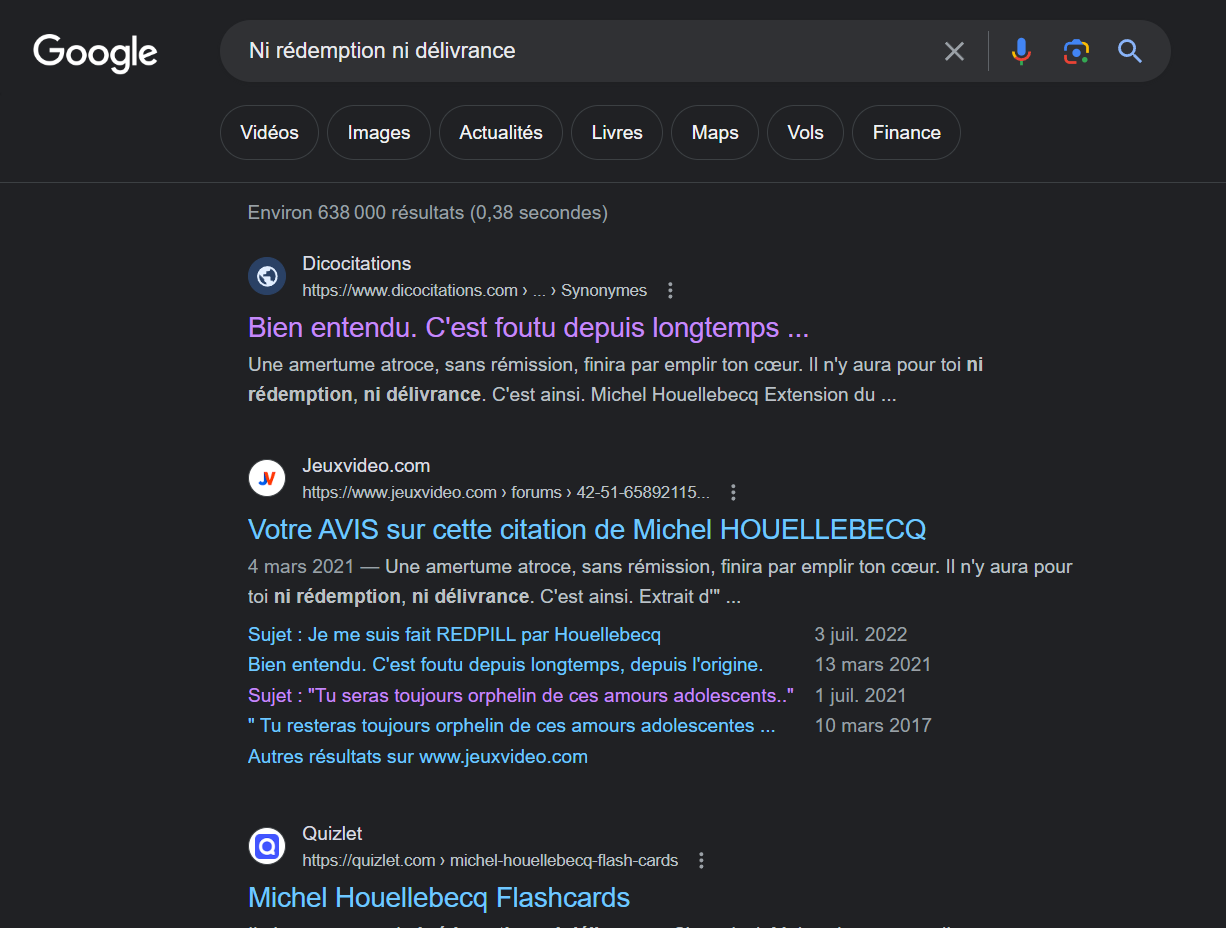Click the Google logo
1226x928 pixels.
95,52
